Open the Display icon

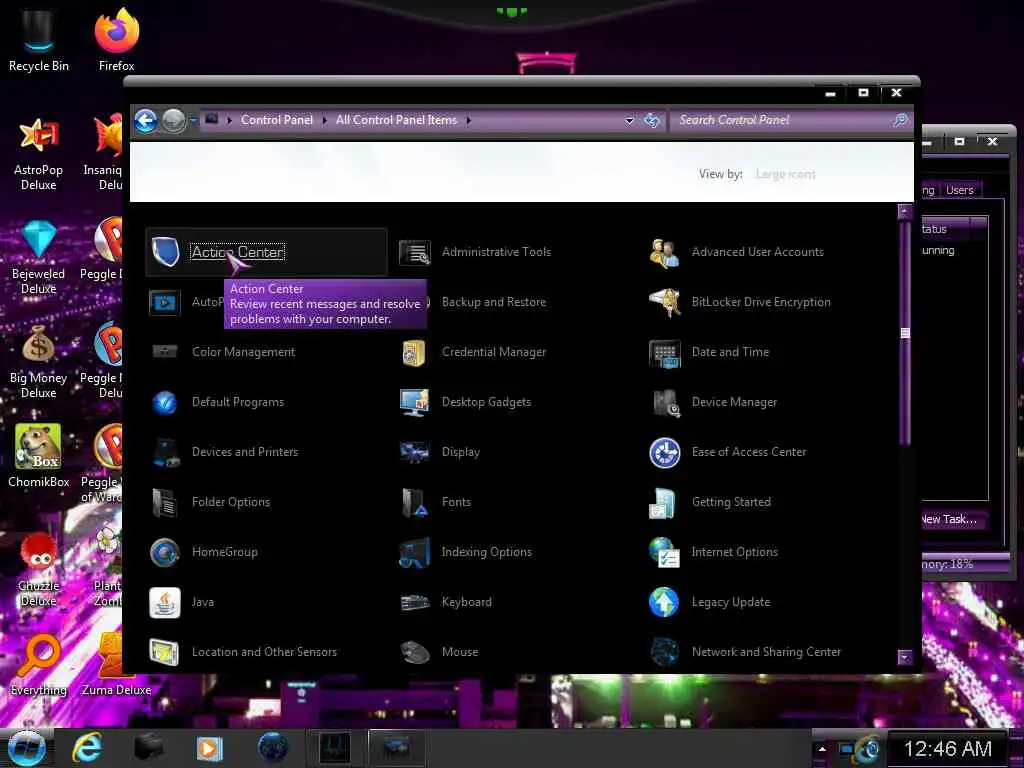pyautogui.click(x=415, y=452)
